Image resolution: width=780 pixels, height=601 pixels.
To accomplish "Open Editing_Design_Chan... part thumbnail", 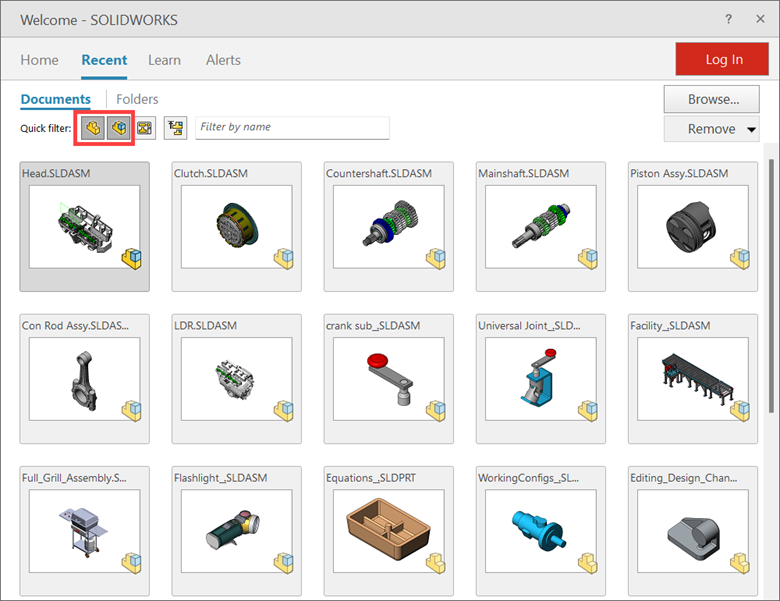I will tap(693, 531).
